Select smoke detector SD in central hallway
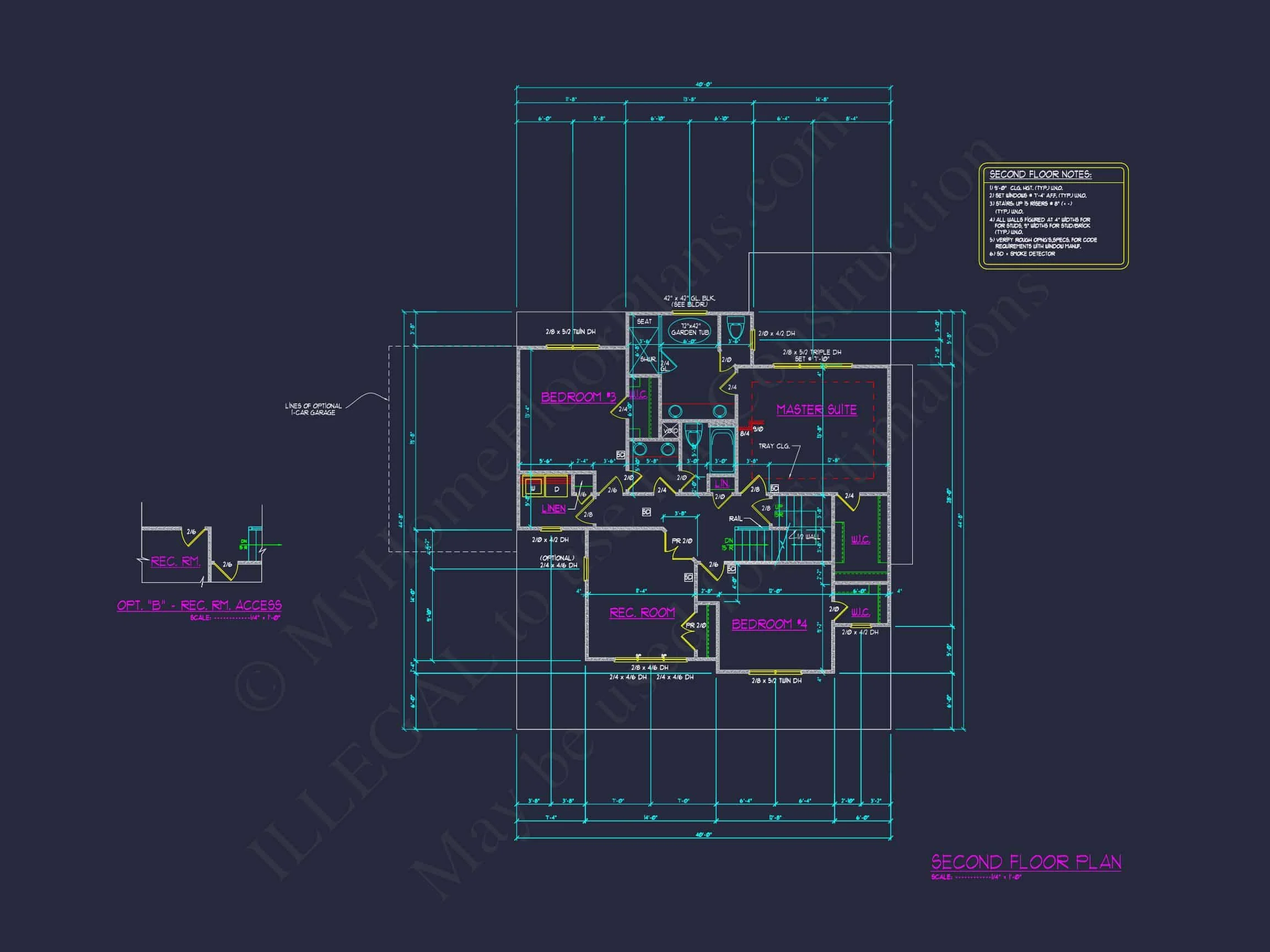 [646, 511]
